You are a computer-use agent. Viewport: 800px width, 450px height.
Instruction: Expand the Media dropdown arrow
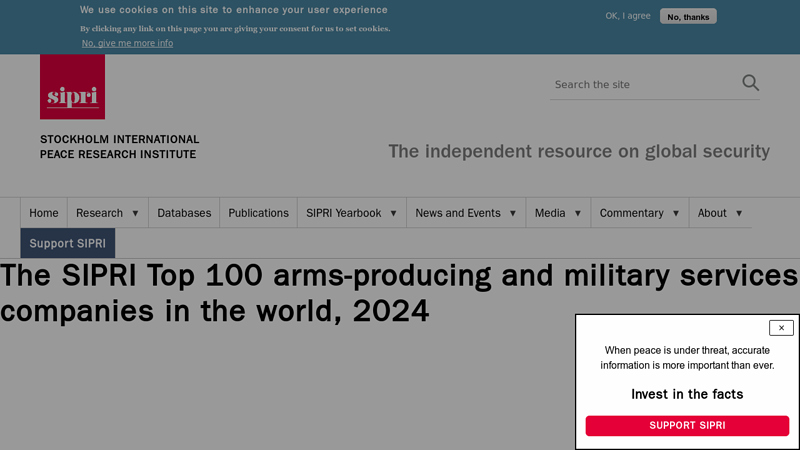(x=578, y=213)
